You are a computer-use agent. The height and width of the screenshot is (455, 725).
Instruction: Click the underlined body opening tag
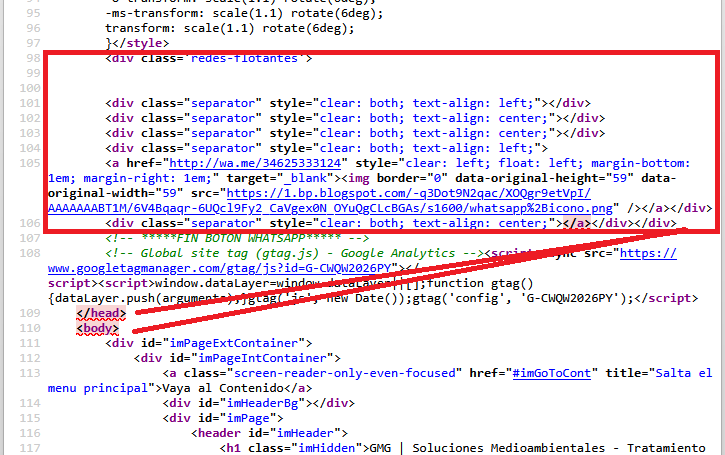98,328
